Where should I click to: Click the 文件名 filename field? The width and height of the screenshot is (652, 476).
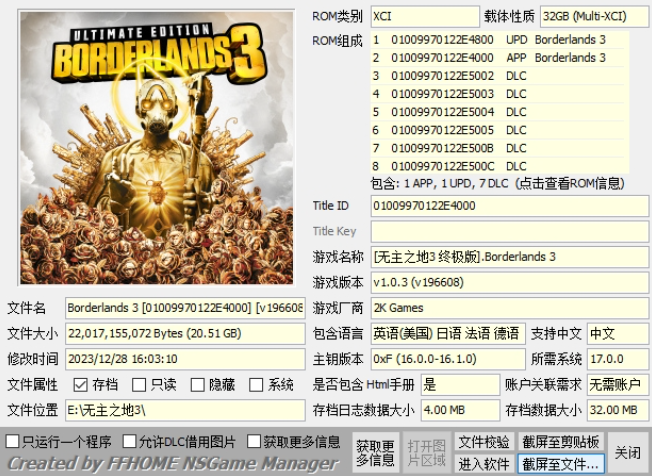pos(185,308)
